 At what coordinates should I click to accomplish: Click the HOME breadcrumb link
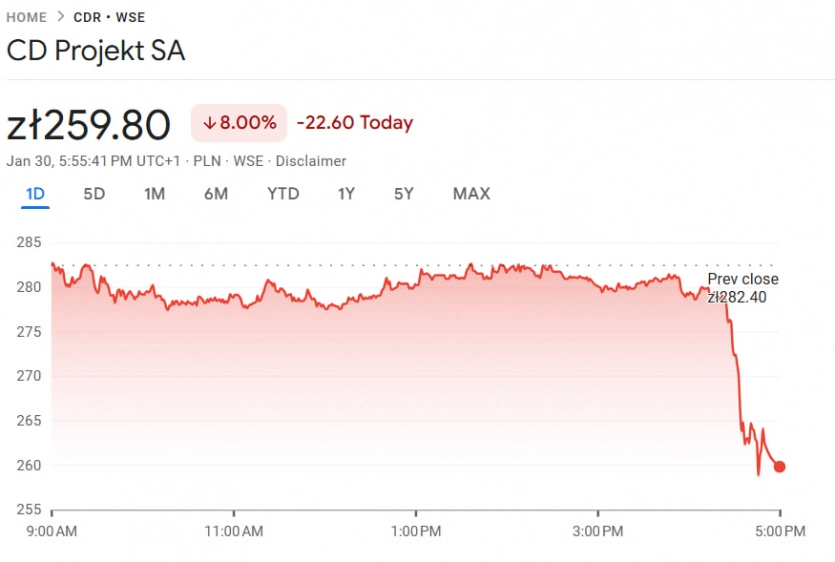click(26, 17)
